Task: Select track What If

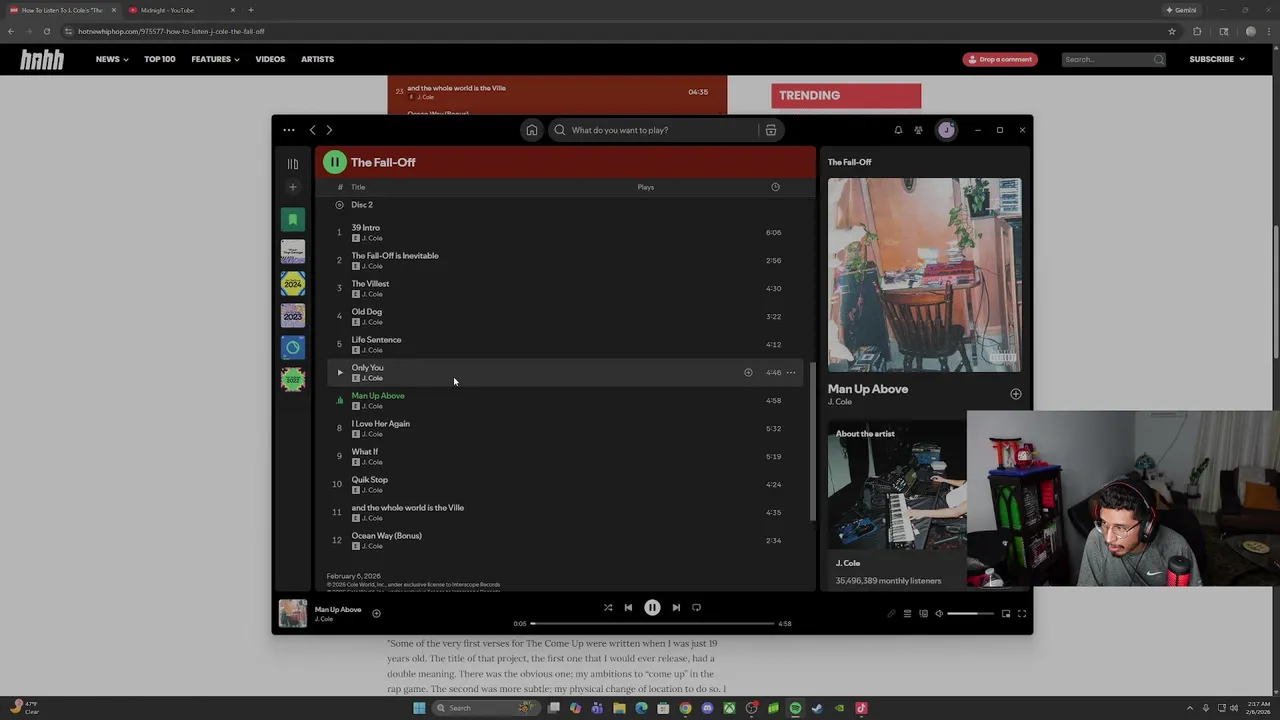Action: 565,456
